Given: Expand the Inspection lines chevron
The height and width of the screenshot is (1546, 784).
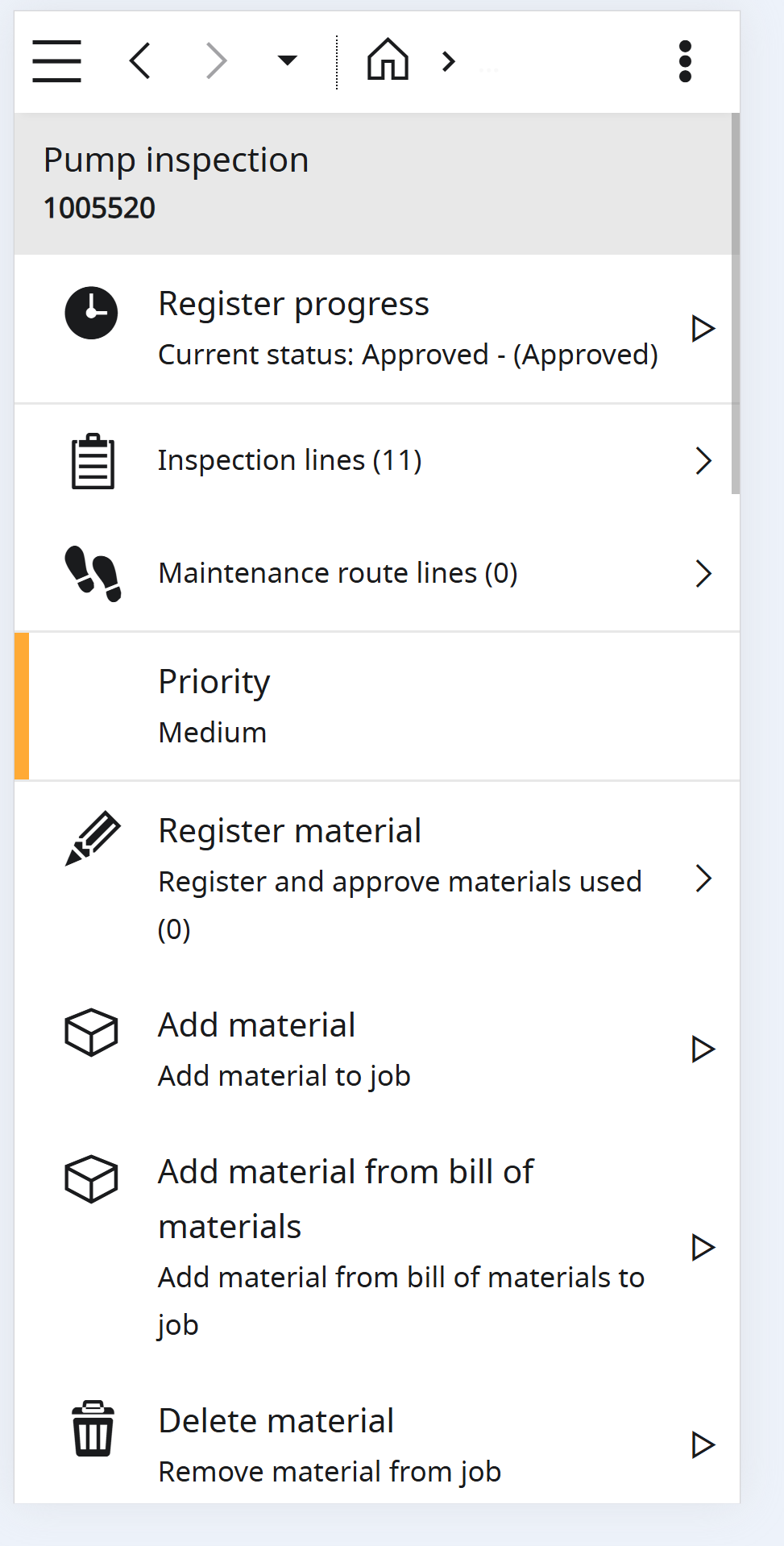Looking at the screenshot, I should [x=703, y=461].
